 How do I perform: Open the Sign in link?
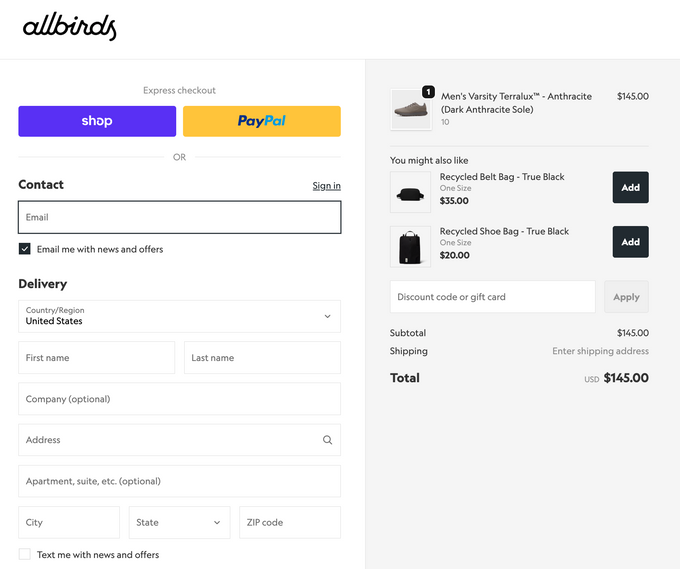pos(327,186)
